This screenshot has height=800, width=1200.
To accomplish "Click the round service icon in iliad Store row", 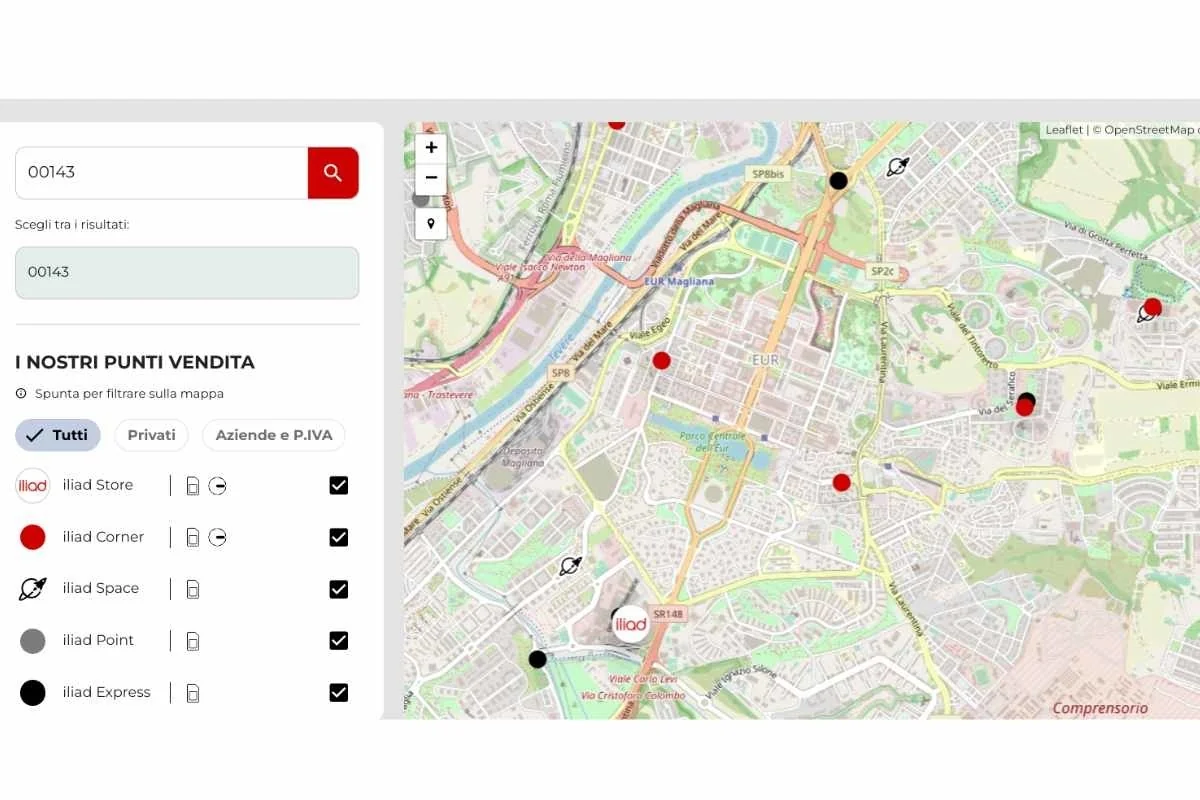I will point(218,486).
